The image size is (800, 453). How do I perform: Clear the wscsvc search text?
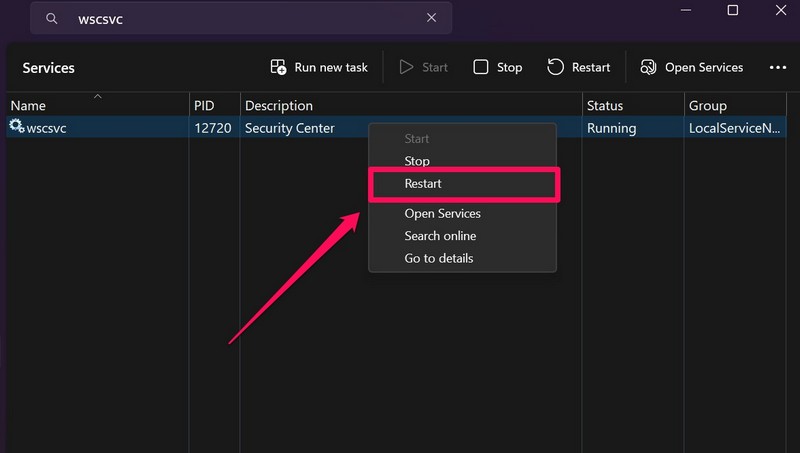click(x=432, y=18)
